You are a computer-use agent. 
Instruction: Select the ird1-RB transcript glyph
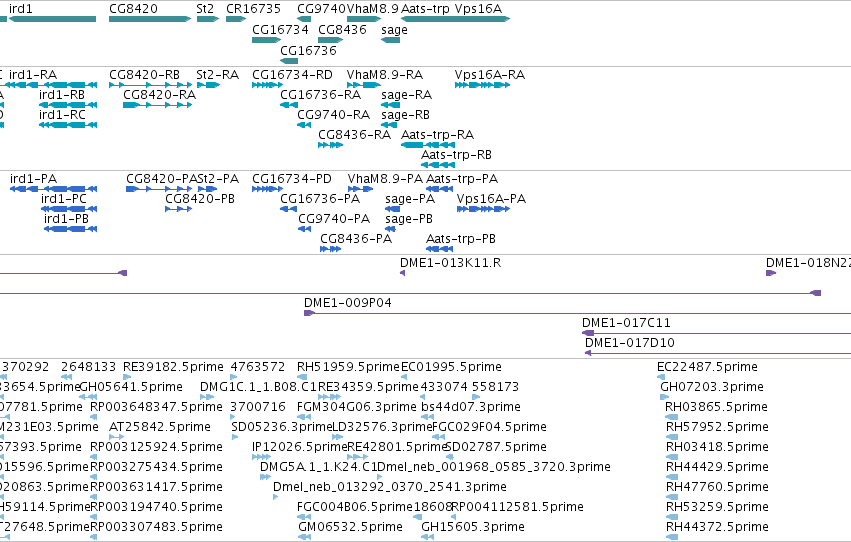(68, 105)
